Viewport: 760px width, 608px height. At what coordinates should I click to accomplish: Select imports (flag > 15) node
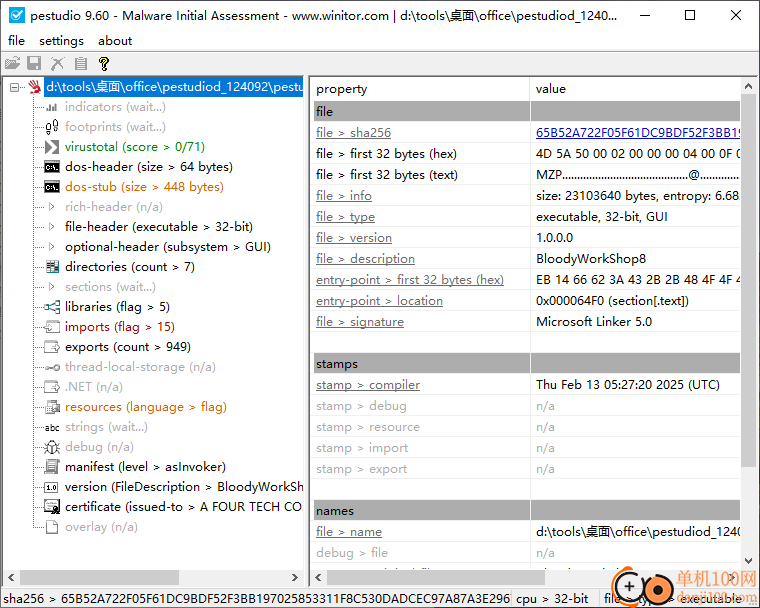(x=120, y=327)
